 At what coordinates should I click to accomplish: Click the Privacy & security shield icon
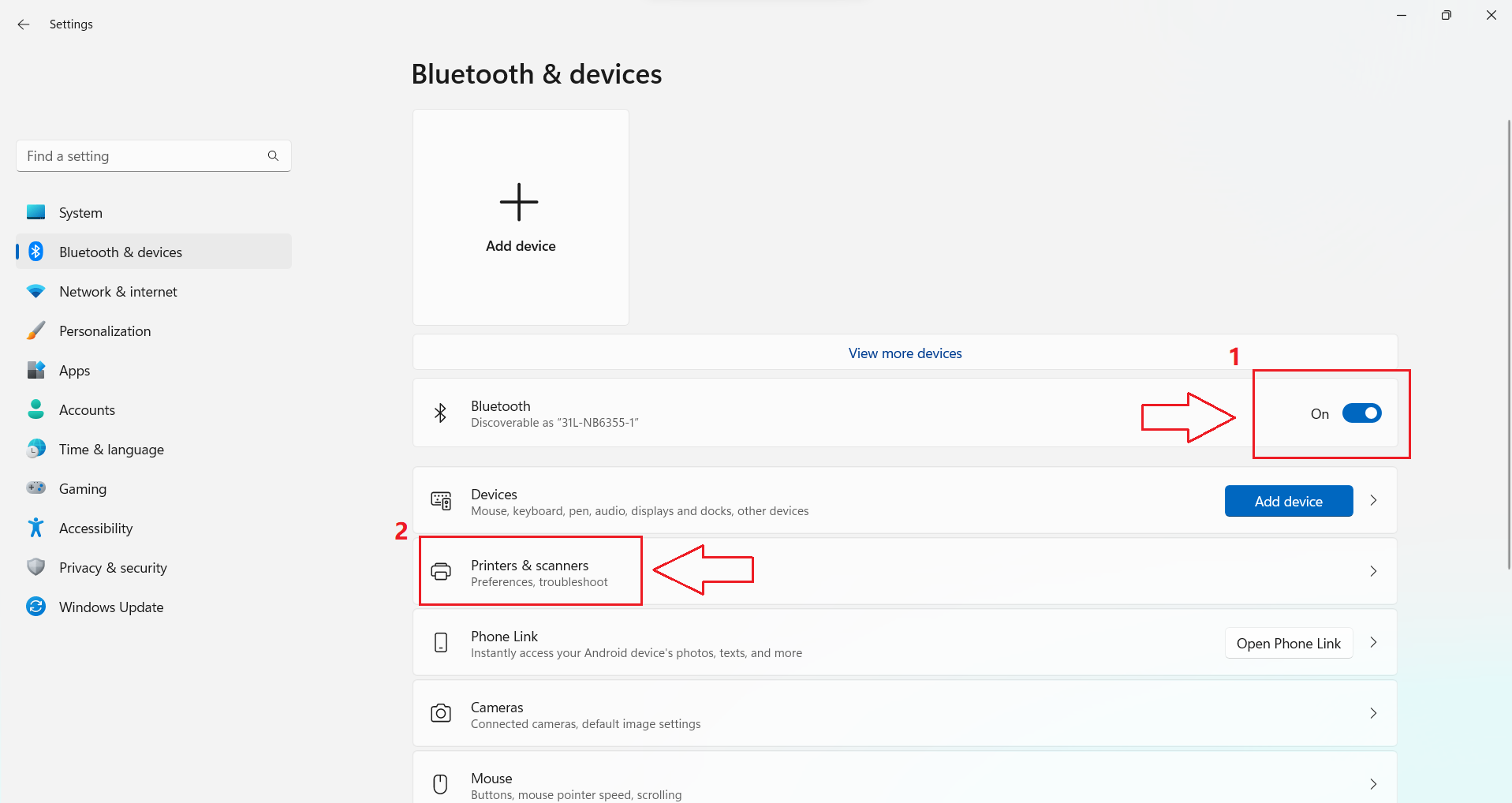click(x=35, y=567)
